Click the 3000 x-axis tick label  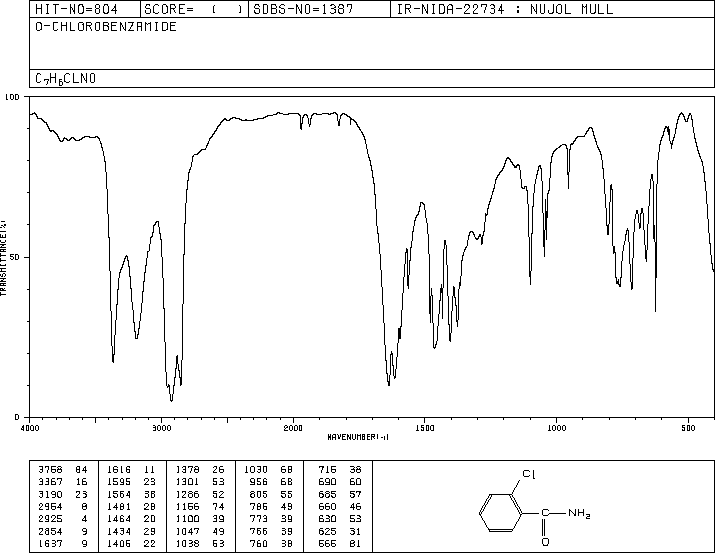(x=161, y=428)
